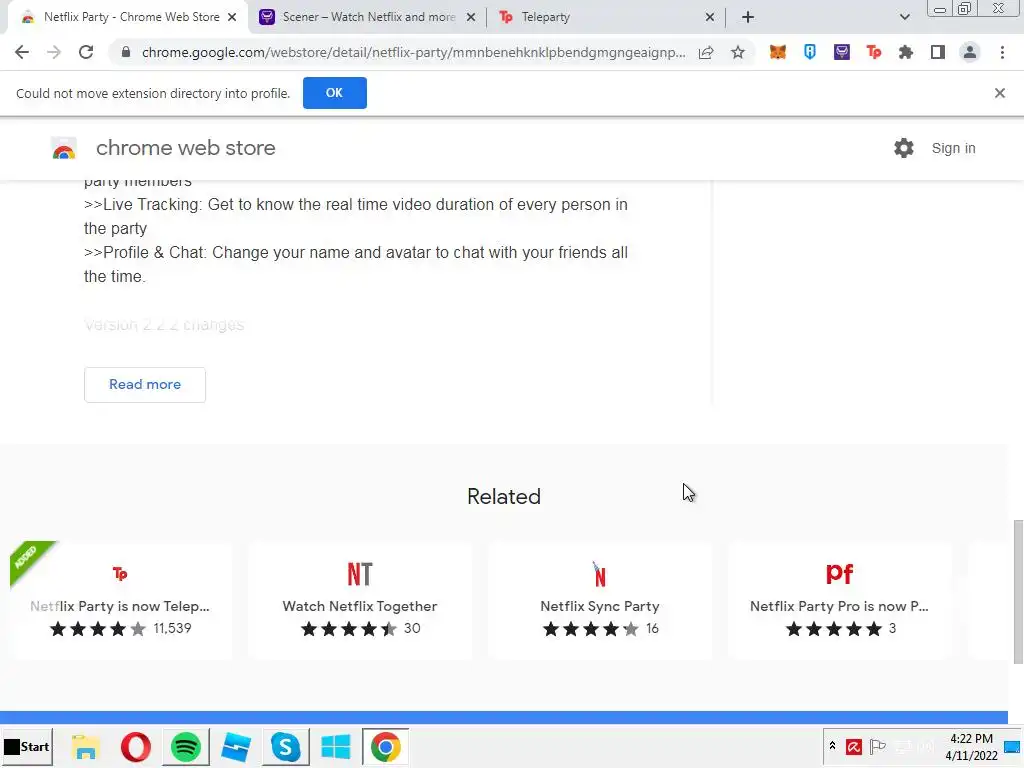Click the Chrome taskbar icon
This screenshot has height=768, width=1024.
(385, 746)
